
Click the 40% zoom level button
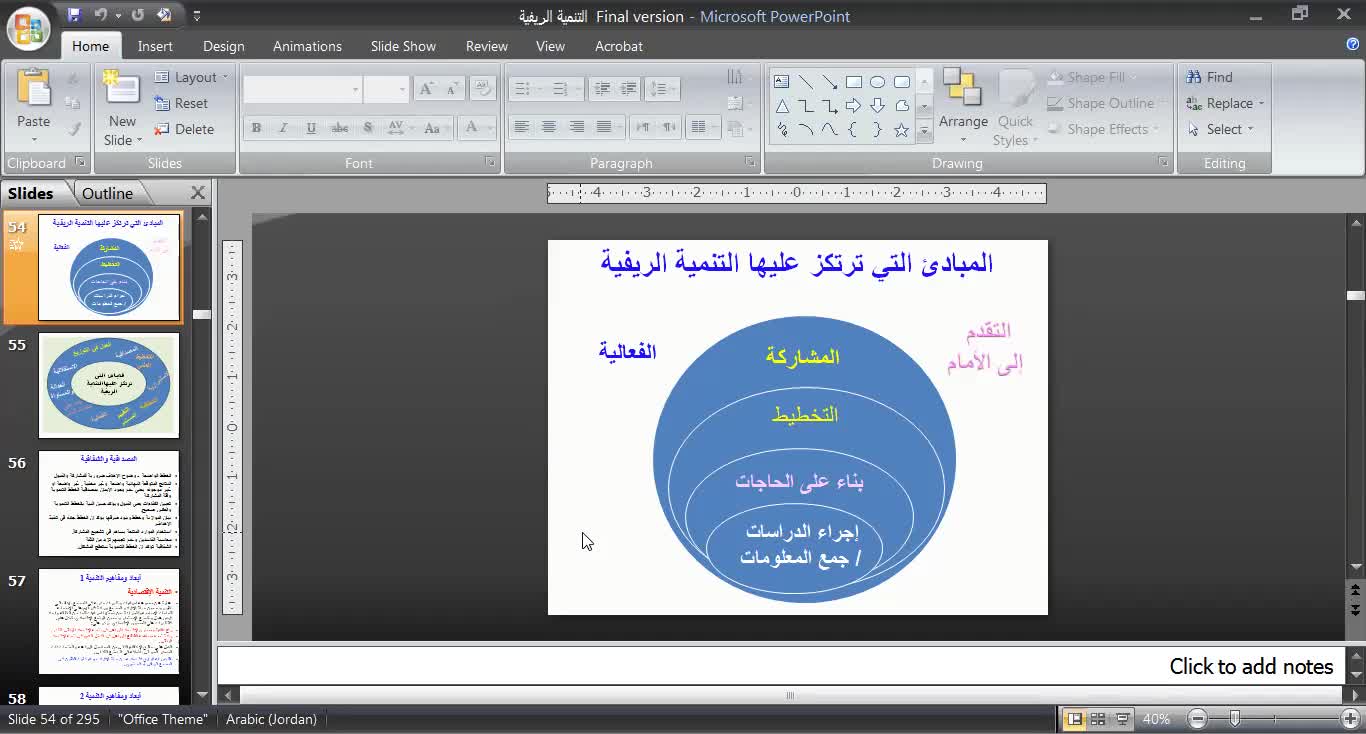(x=1156, y=719)
